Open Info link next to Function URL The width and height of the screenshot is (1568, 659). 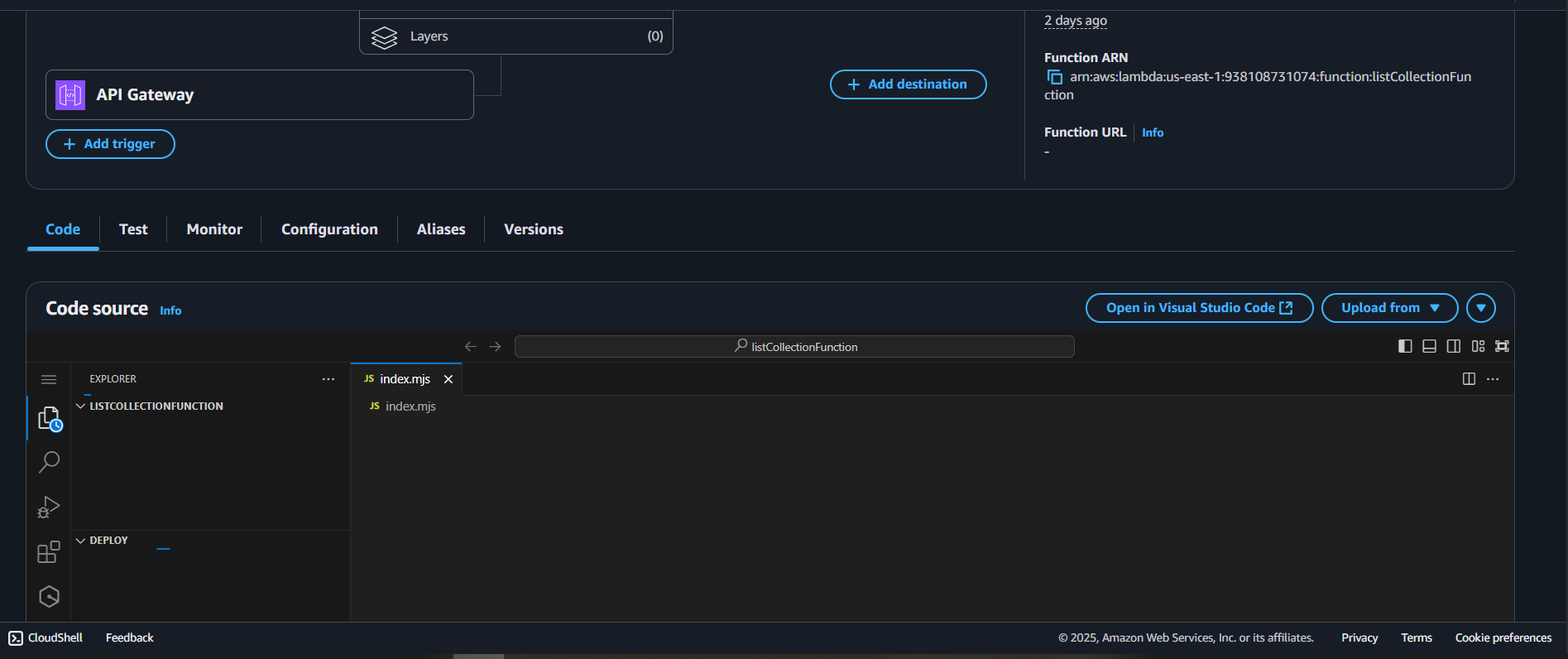pyautogui.click(x=1153, y=132)
